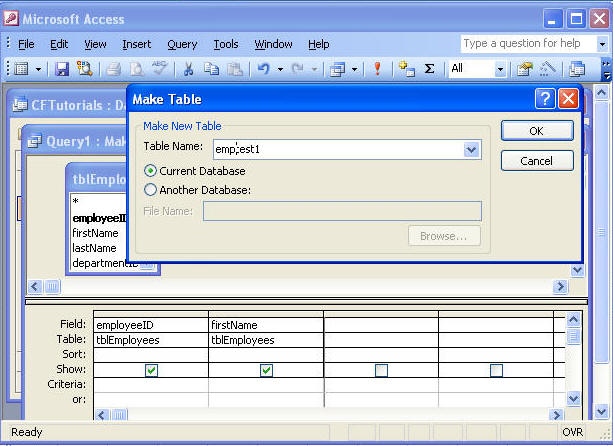Open the Window menu
Image resolution: width=613 pixels, height=446 pixels.
(273, 44)
